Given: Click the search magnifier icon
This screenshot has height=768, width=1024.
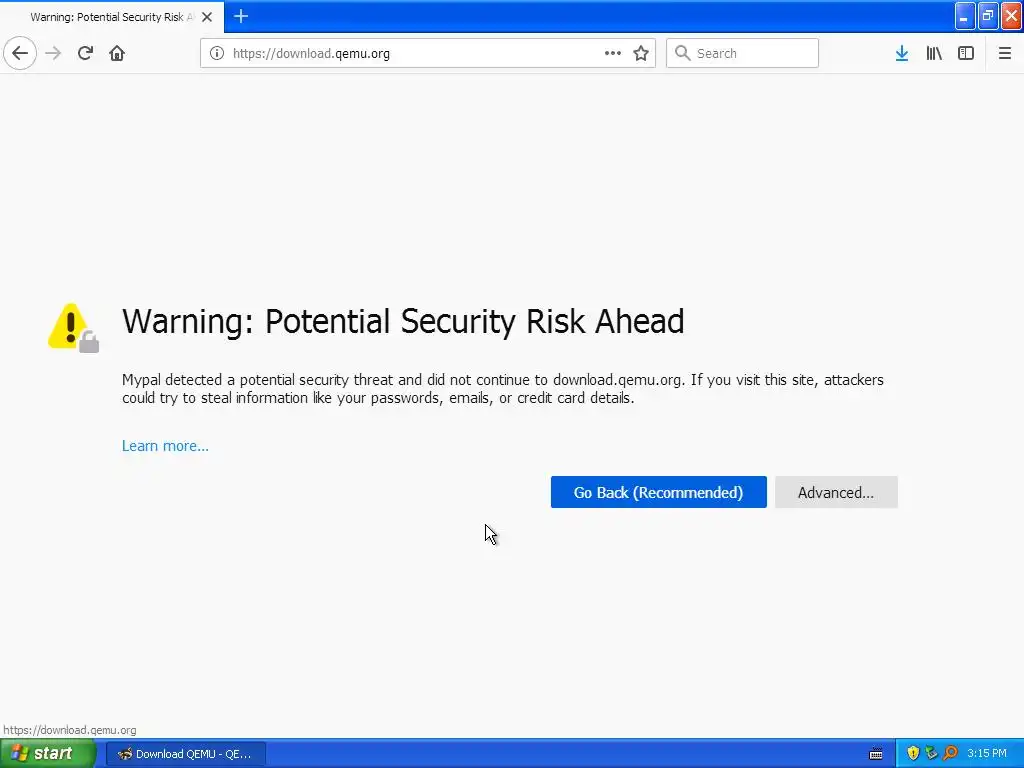Looking at the screenshot, I should pos(682,54).
